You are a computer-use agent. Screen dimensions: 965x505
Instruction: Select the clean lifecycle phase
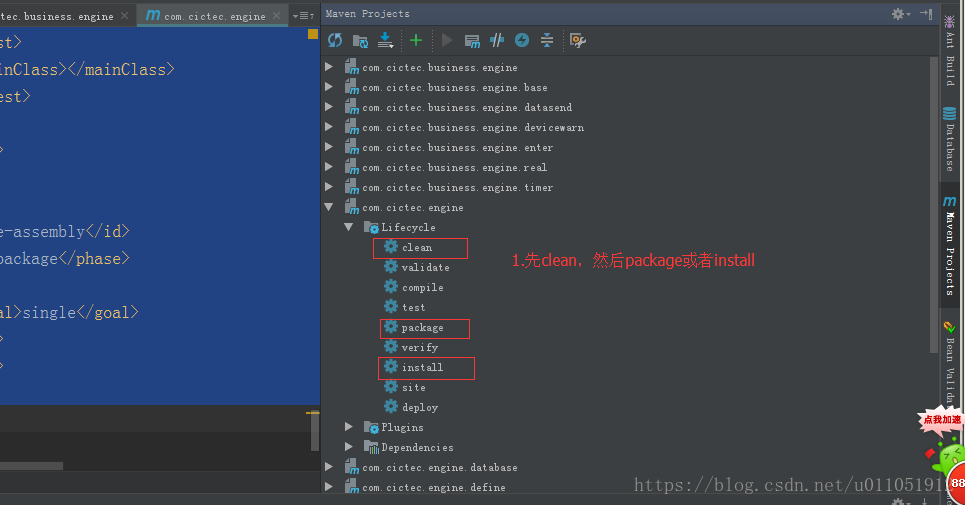417,247
